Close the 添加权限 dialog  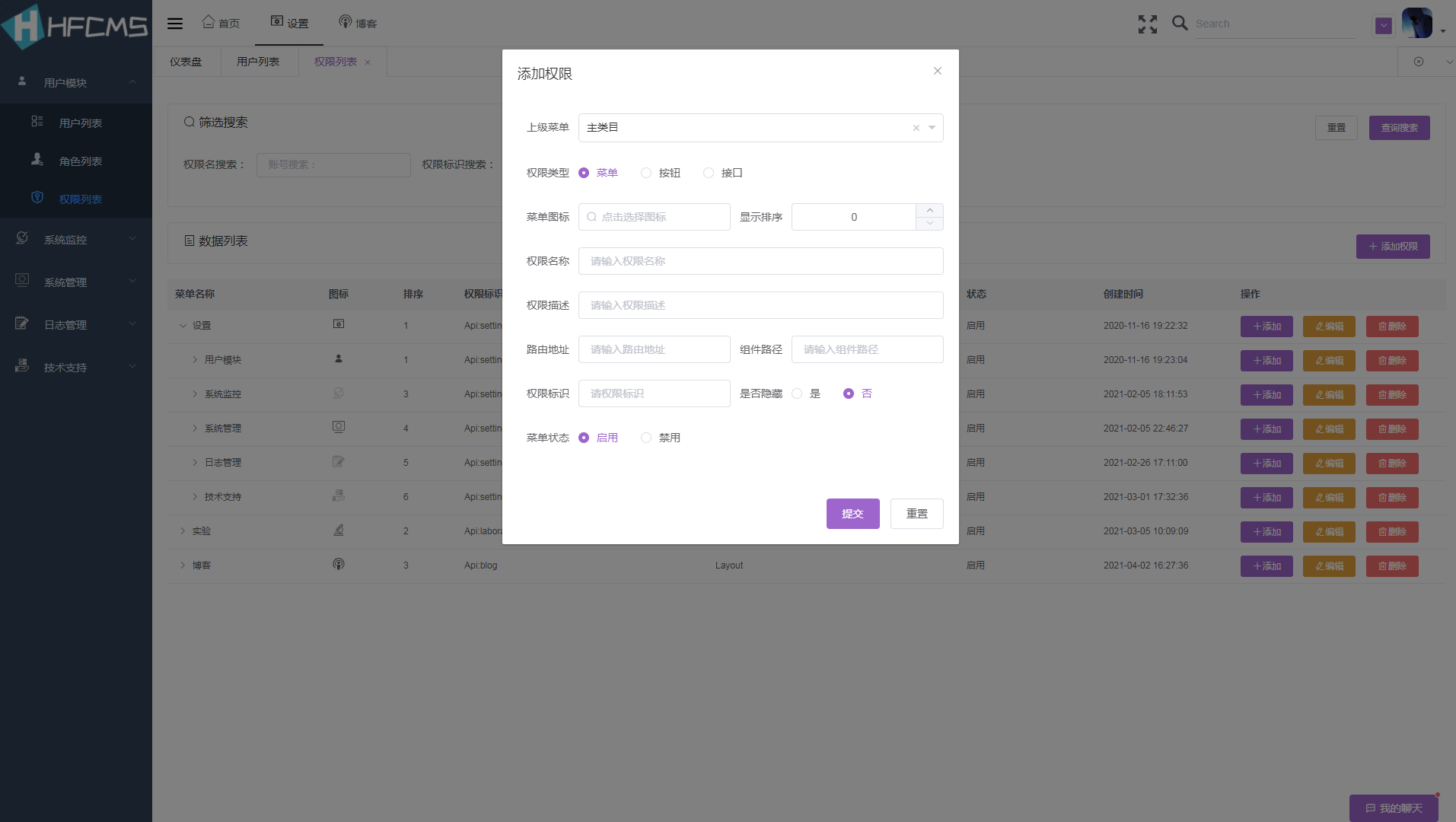click(938, 71)
